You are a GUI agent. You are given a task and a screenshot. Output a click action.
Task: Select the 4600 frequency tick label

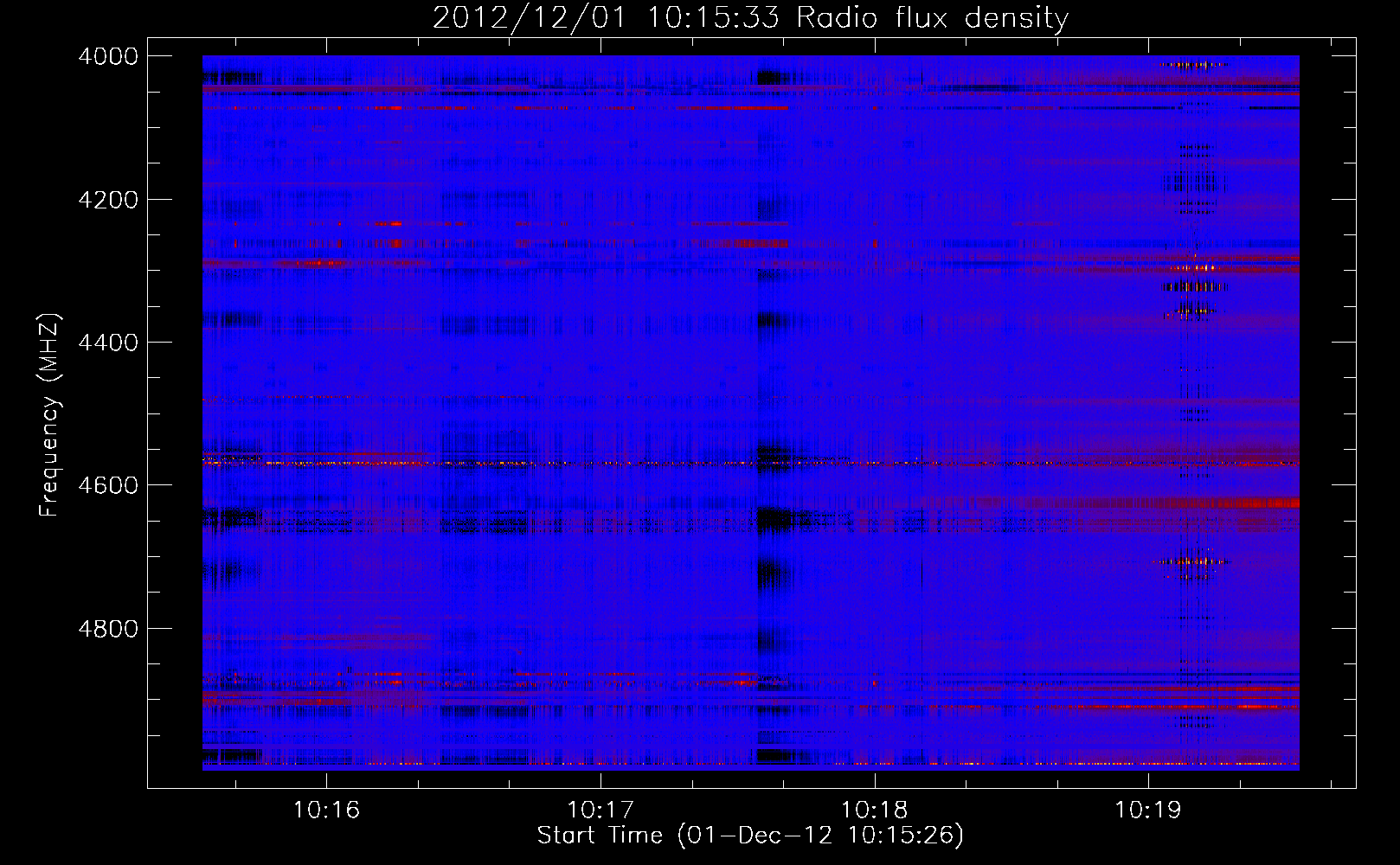click(108, 485)
